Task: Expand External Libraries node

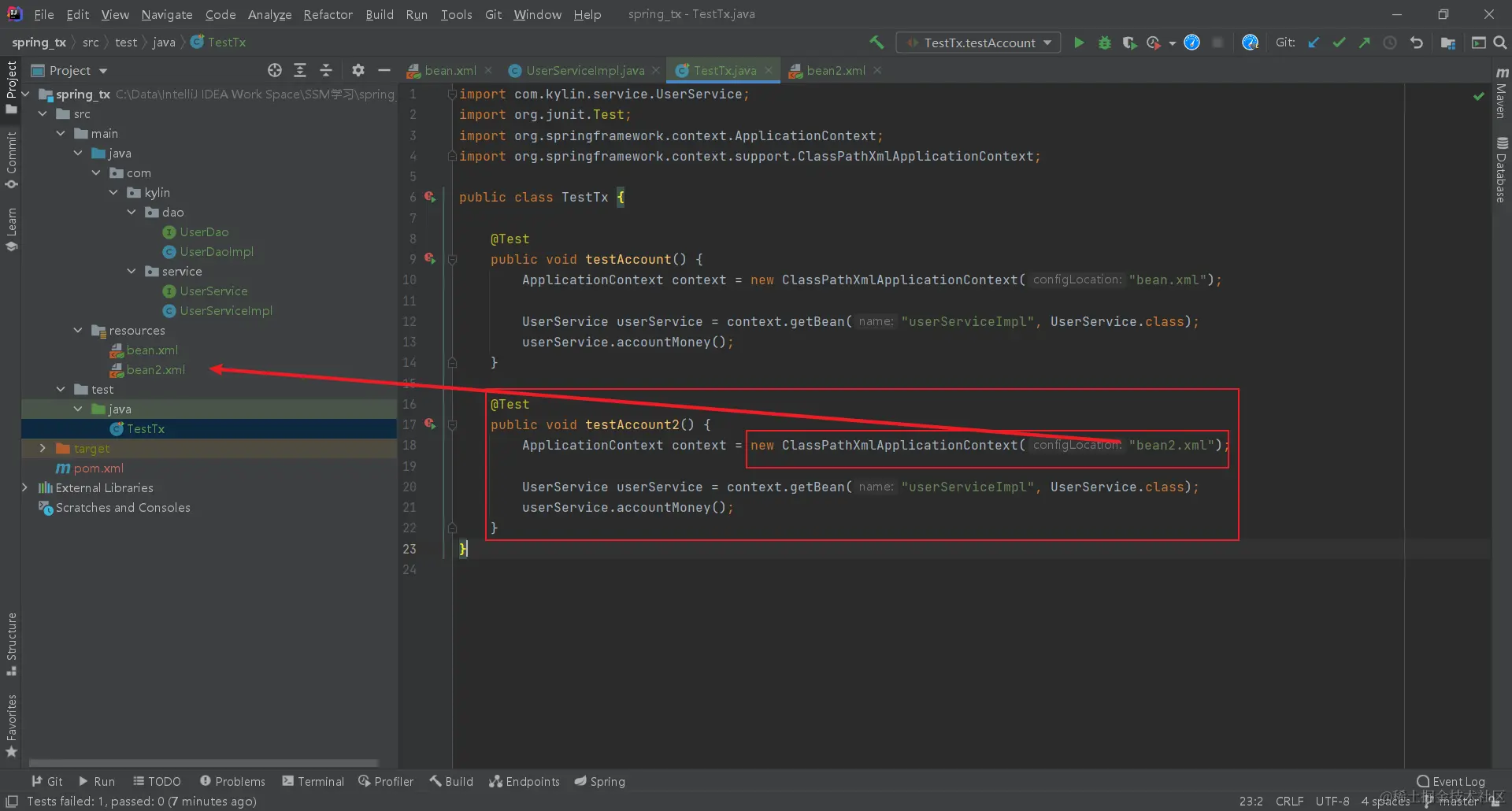Action: pos(25,488)
